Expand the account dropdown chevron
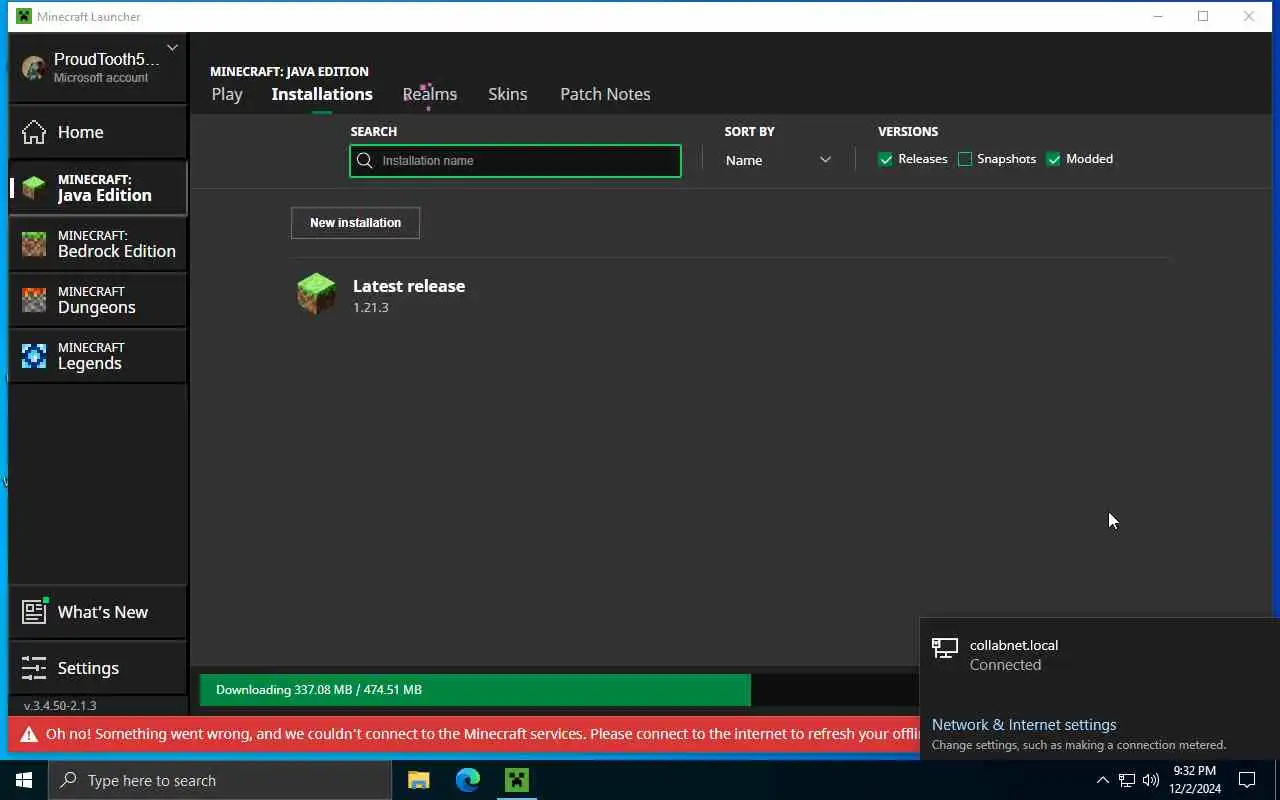The height and width of the screenshot is (800, 1280). pyautogui.click(x=172, y=47)
